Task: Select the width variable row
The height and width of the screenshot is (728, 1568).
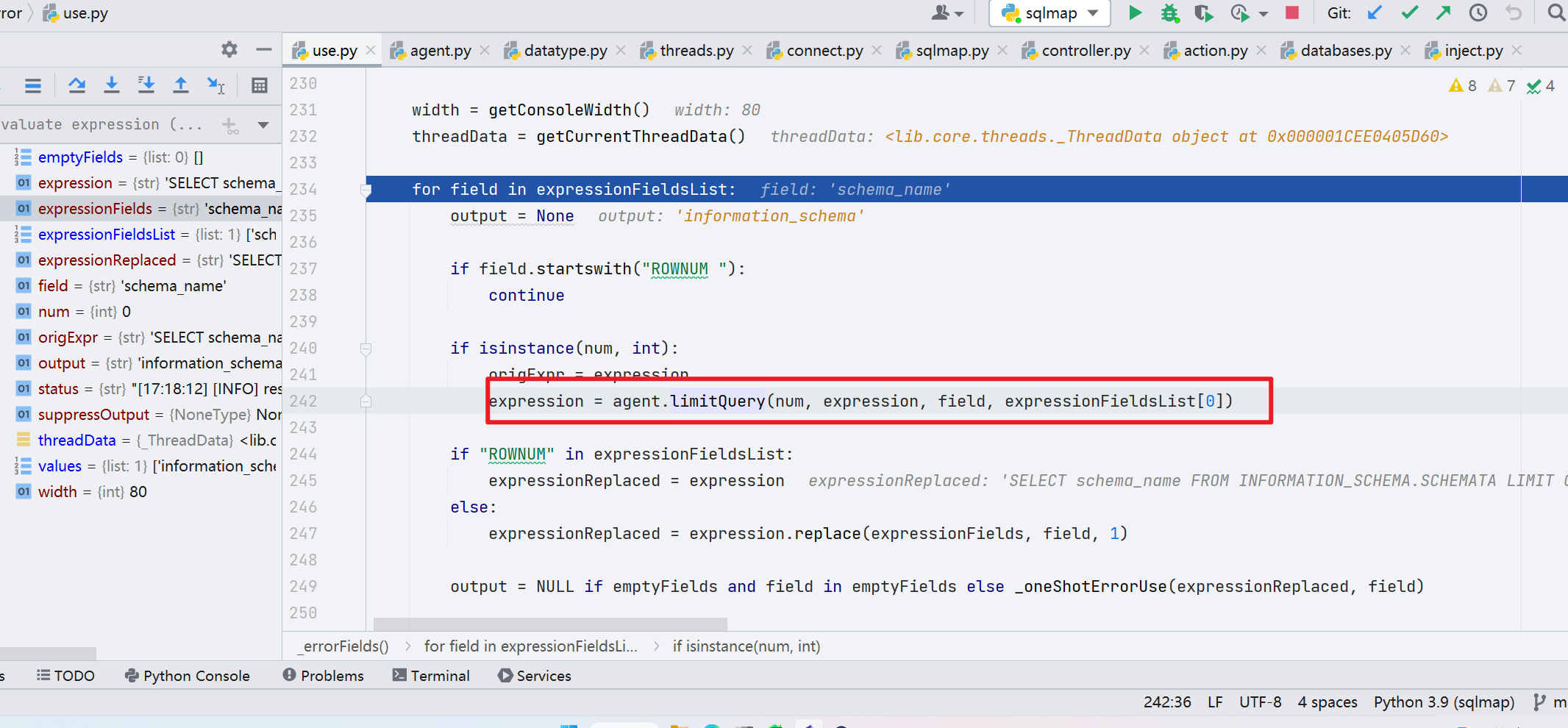Action: [x=140, y=492]
